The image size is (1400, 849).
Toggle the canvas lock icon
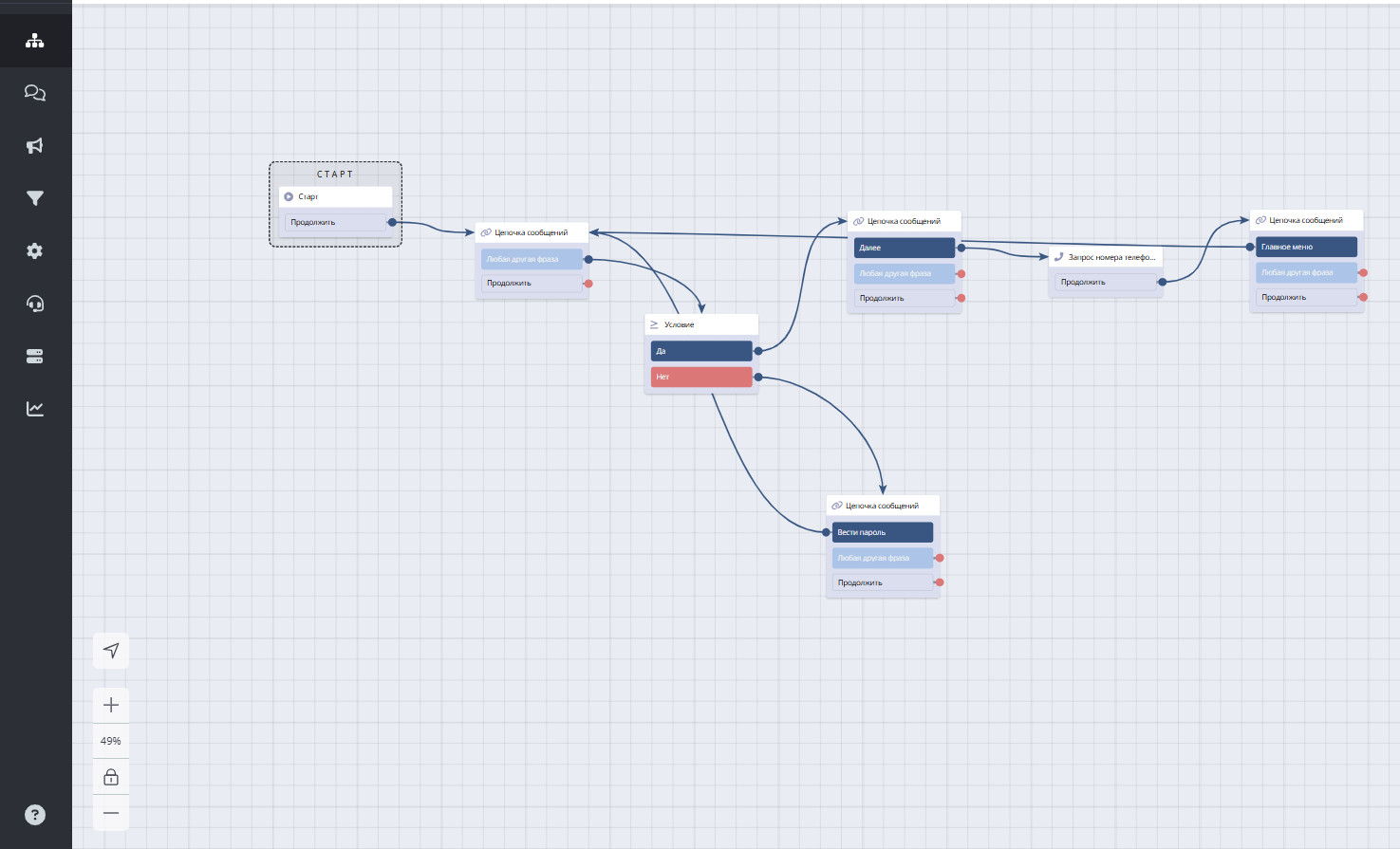pos(111,777)
